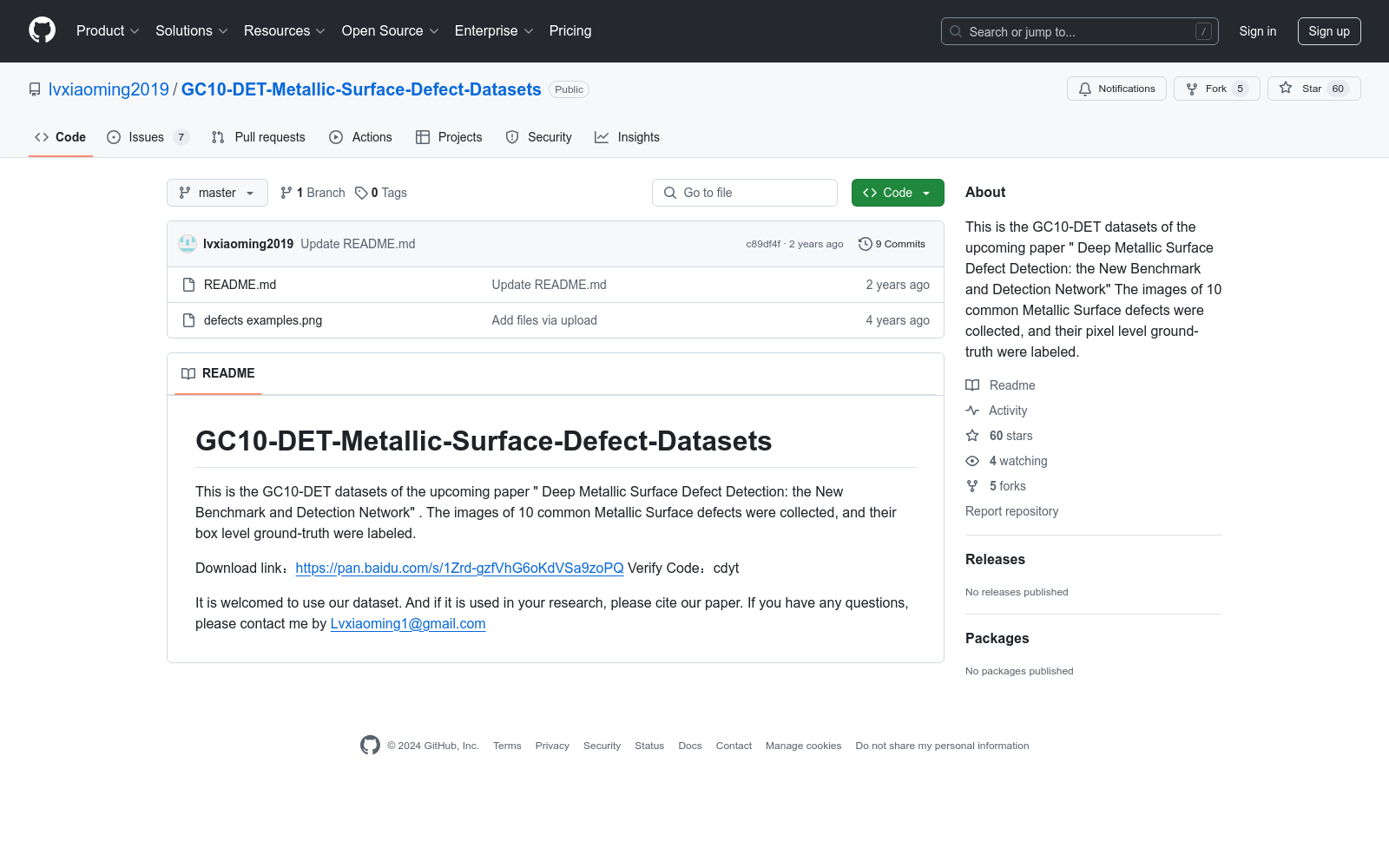Screen dimensions: 1389x868
Task: Open the README.md file
Action: click(x=240, y=285)
